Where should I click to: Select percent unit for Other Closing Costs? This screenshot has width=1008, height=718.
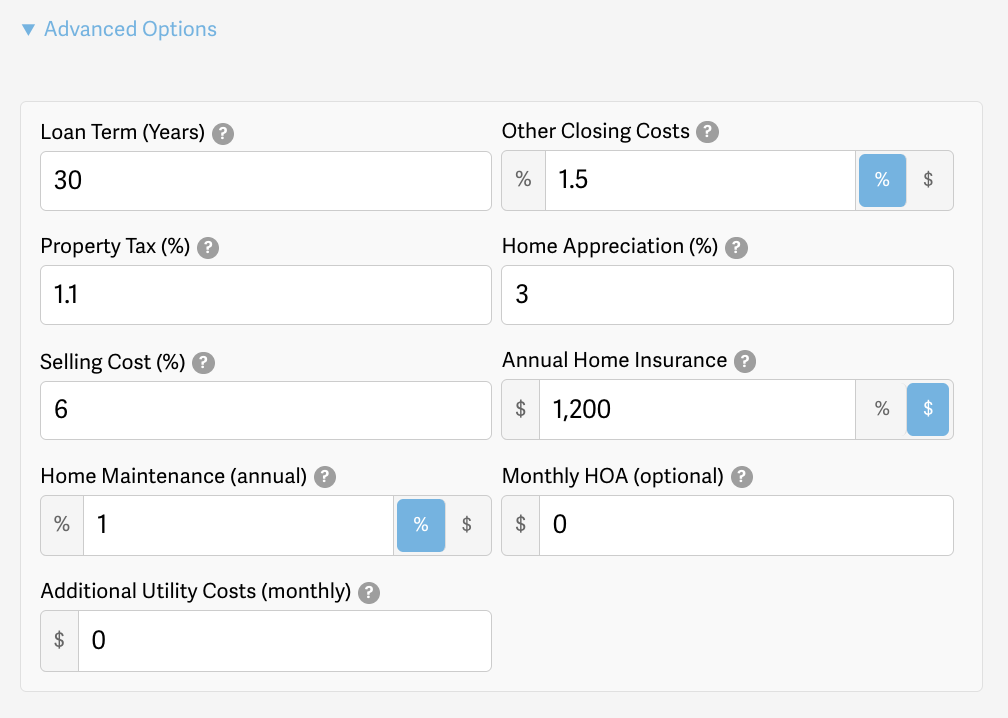tap(882, 180)
